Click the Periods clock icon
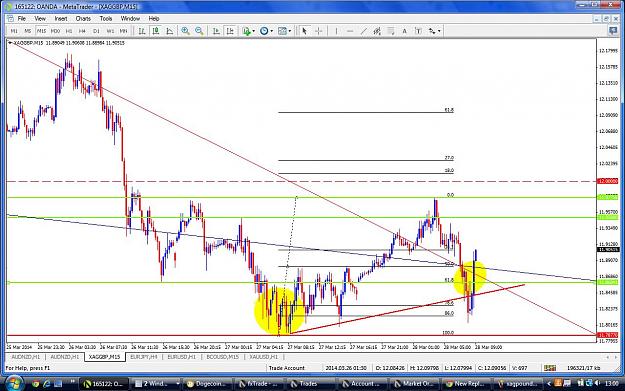The width and height of the screenshot is (625, 391). point(264,31)
